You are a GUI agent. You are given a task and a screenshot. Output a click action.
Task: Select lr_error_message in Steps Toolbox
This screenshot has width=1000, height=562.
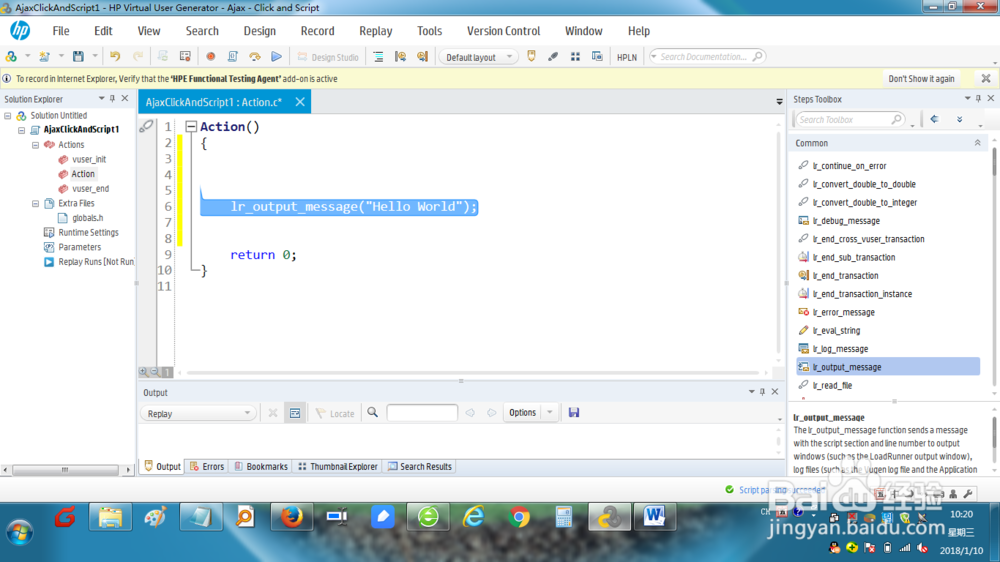click(x=843, y=312)
